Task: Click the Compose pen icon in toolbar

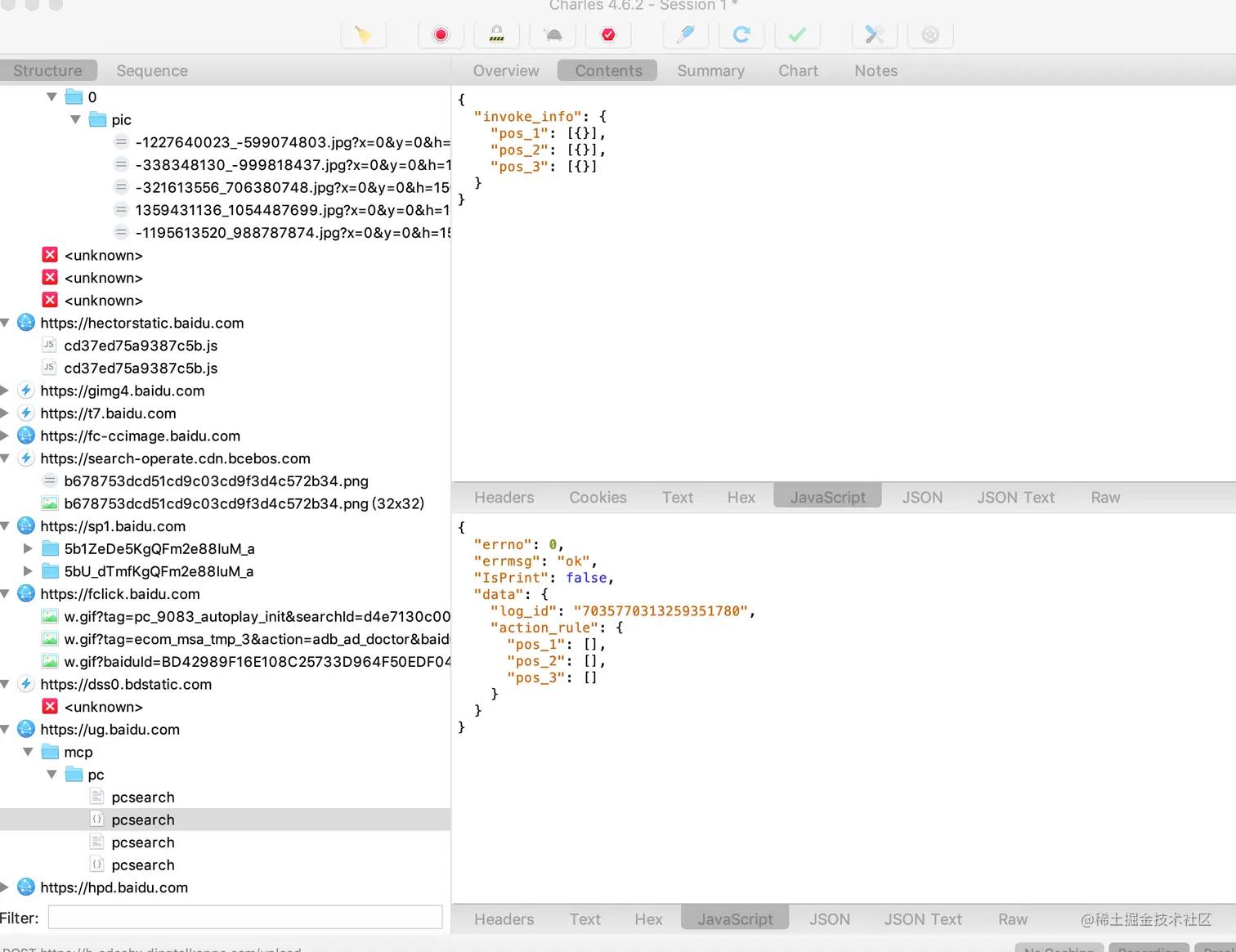Action: coord(686,35)
